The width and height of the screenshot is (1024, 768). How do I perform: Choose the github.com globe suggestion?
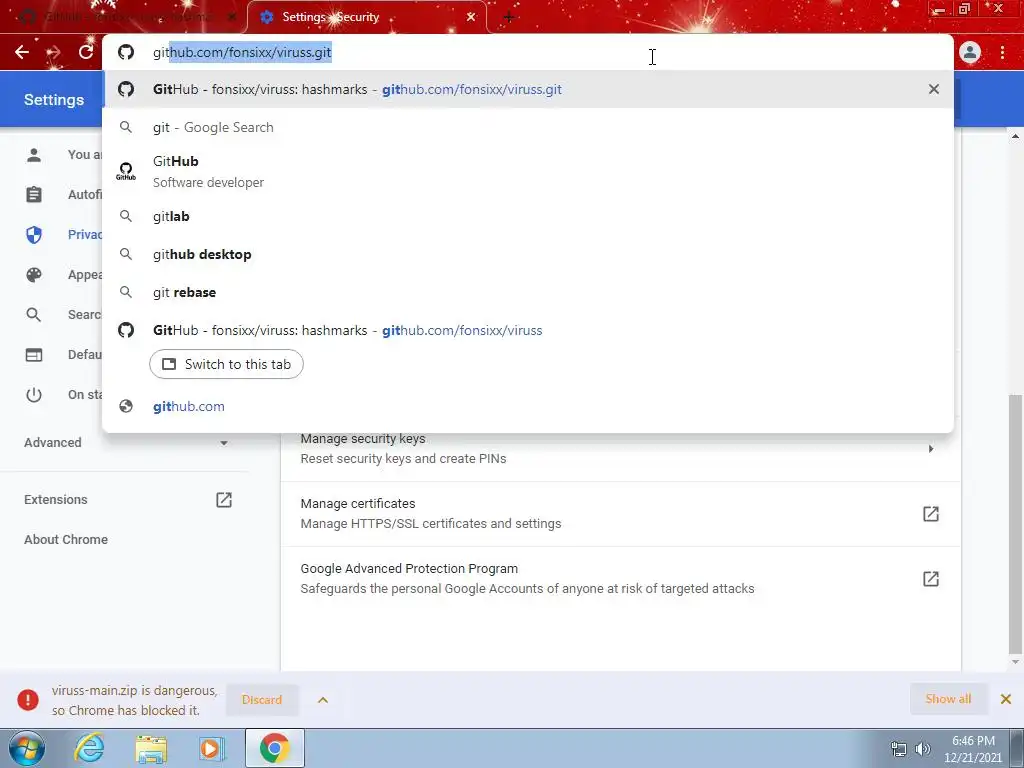point(528,406)
